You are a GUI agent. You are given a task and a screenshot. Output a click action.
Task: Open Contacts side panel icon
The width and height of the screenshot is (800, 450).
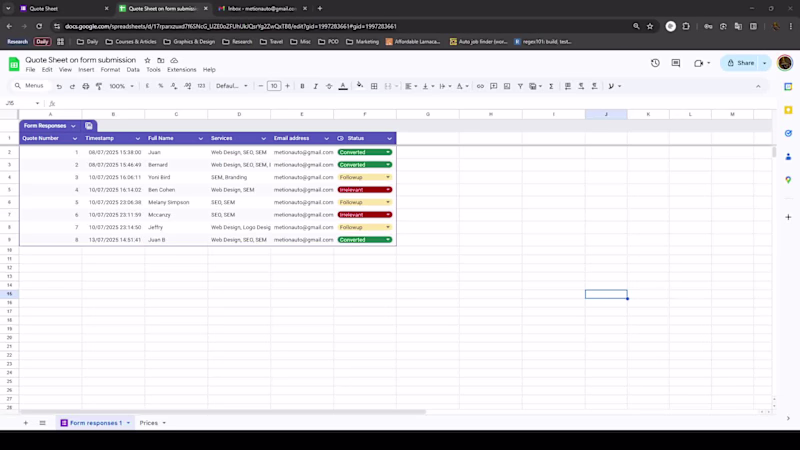[x=788, y=157]
